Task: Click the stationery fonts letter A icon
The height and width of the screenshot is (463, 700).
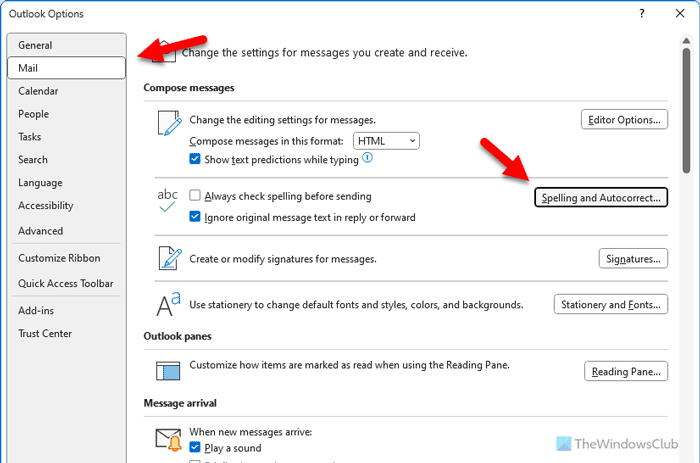Action: (x=167, y=304)
